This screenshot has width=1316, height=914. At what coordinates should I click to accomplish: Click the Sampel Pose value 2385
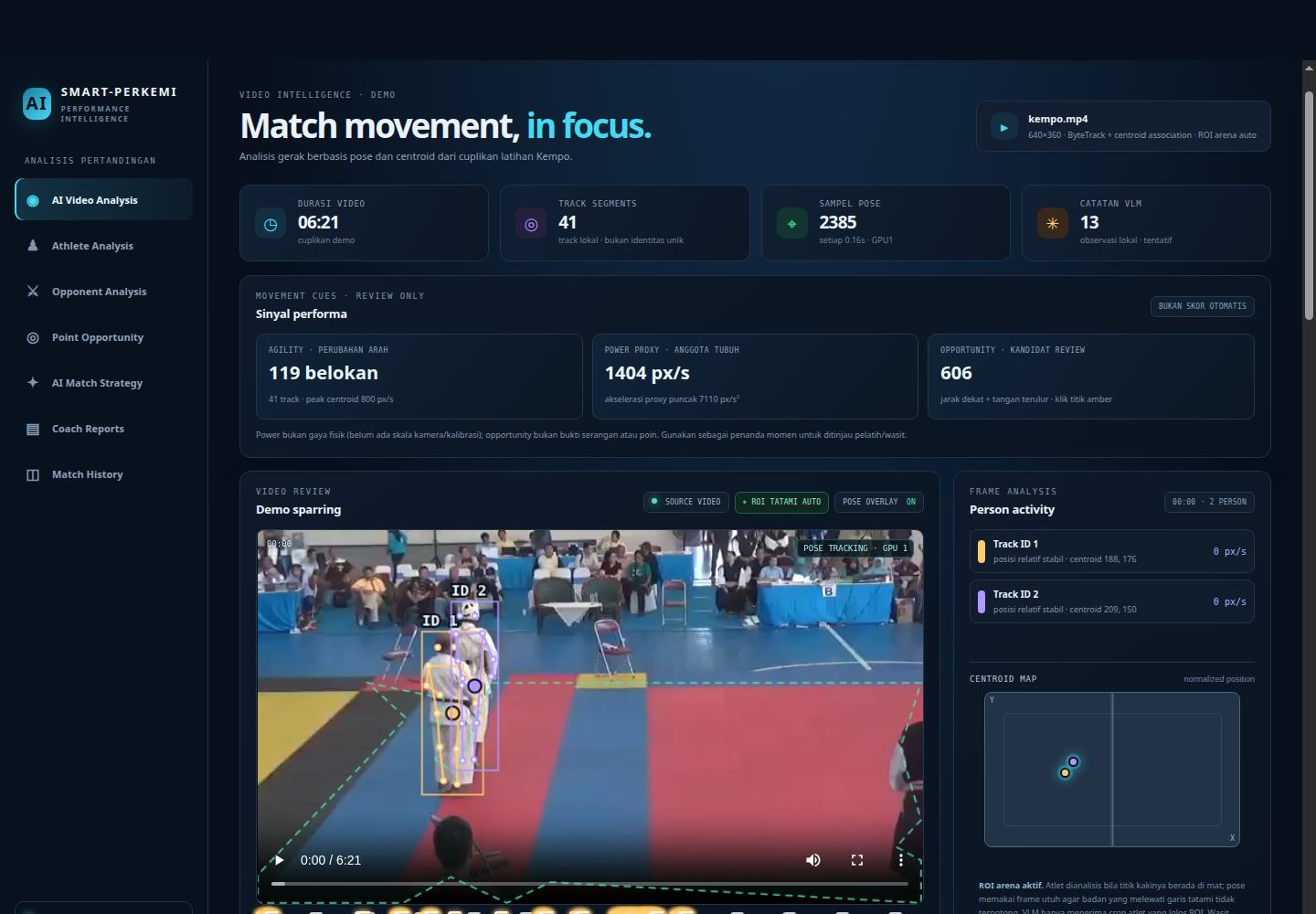point(838,222)
